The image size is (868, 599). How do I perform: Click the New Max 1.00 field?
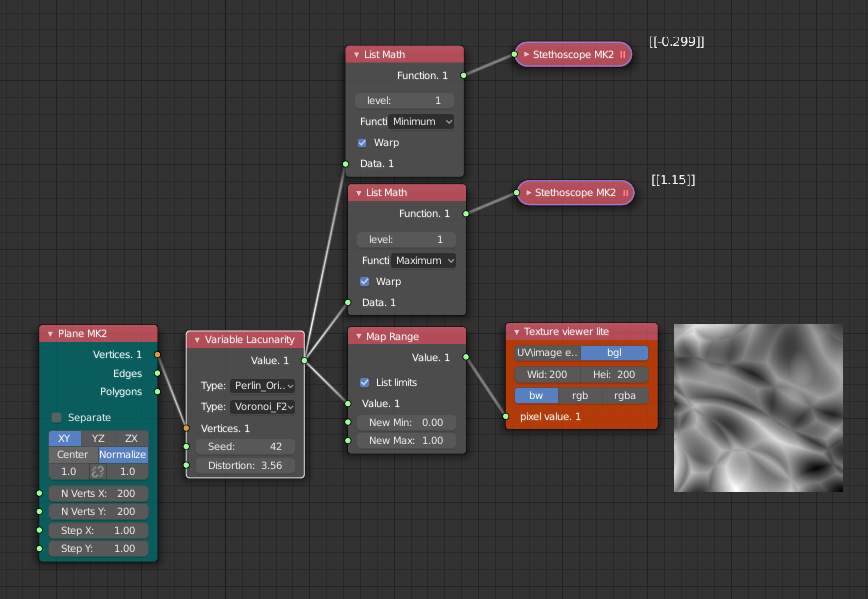point(407,441)
